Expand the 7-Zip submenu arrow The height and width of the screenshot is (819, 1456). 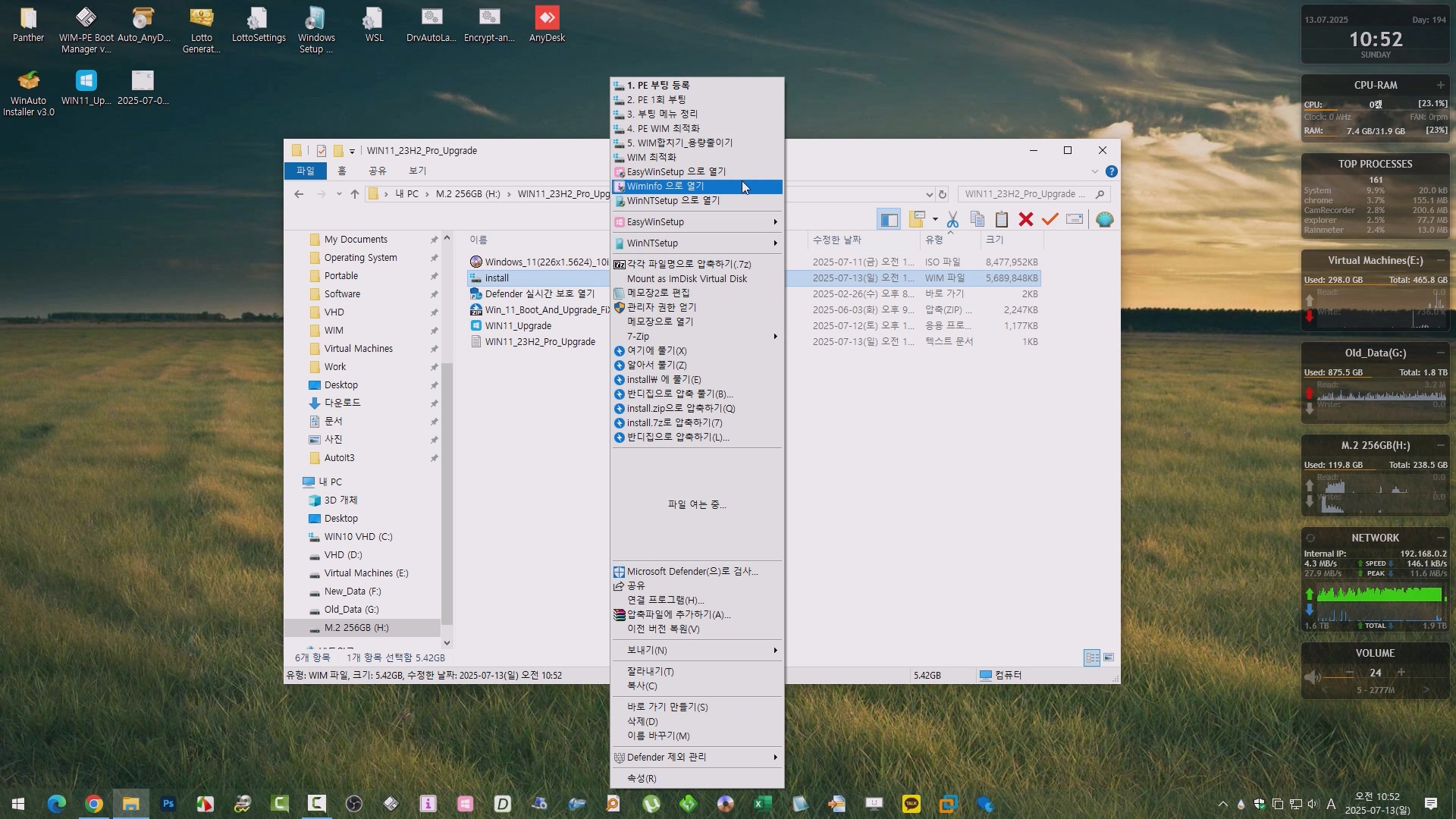point(775,337)
